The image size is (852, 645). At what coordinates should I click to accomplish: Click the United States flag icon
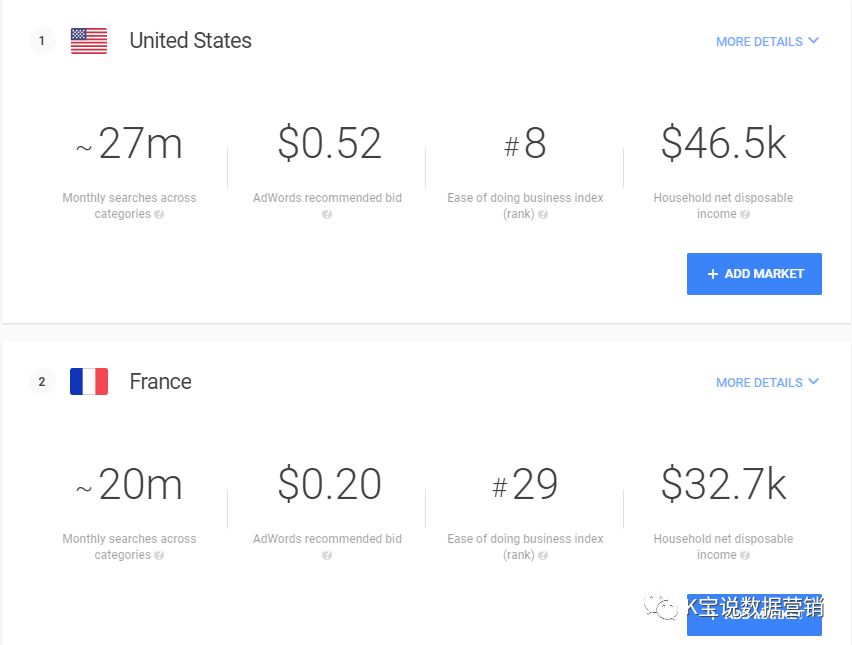pos(89,41)
